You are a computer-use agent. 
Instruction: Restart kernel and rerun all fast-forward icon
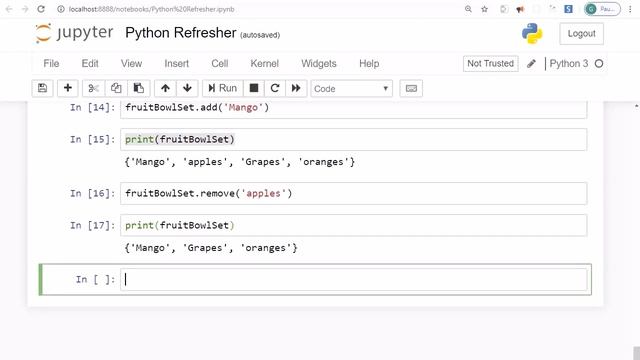(x=296, y=88)
